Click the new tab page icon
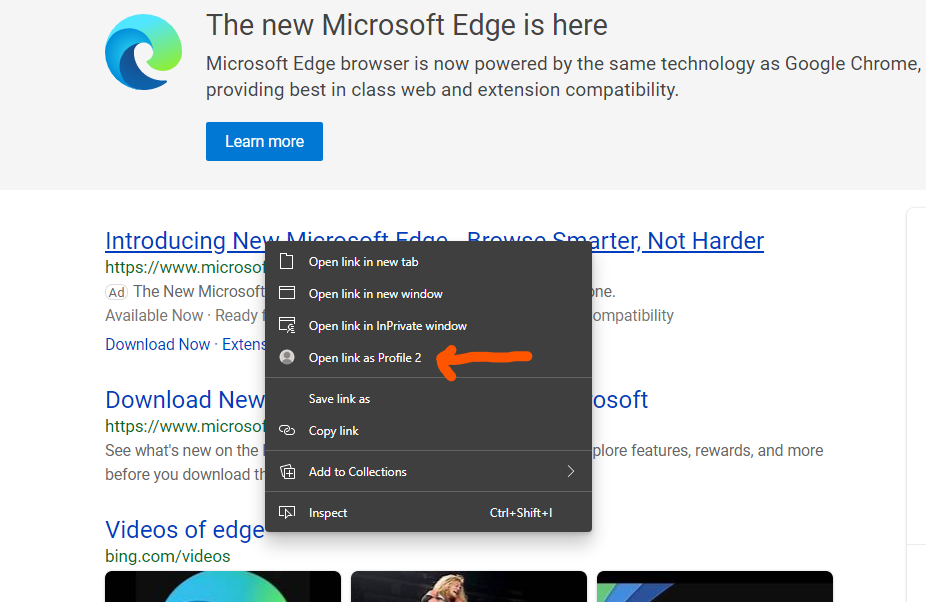 286,261
